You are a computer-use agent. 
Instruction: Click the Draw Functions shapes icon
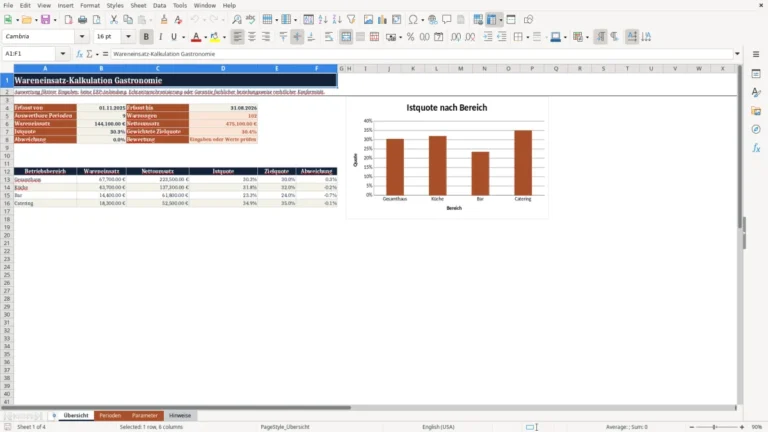(x=528, y=20)
